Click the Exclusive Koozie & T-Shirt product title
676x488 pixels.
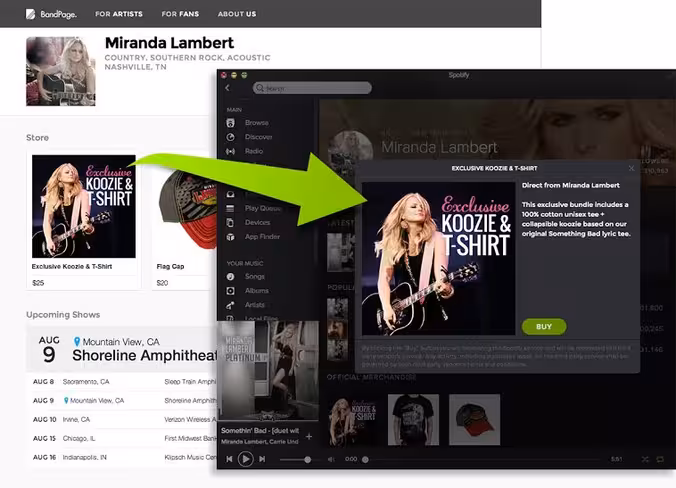coord(72,266)
